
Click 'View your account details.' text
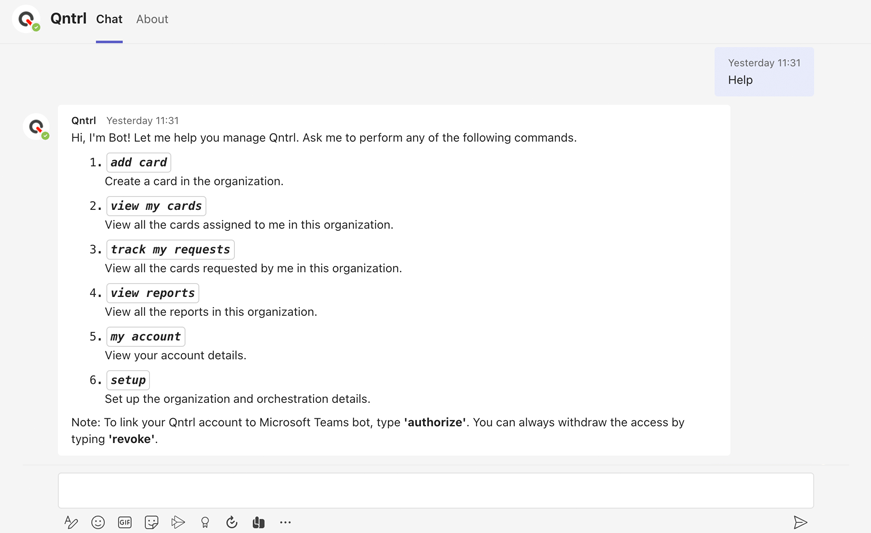point(176,355)
